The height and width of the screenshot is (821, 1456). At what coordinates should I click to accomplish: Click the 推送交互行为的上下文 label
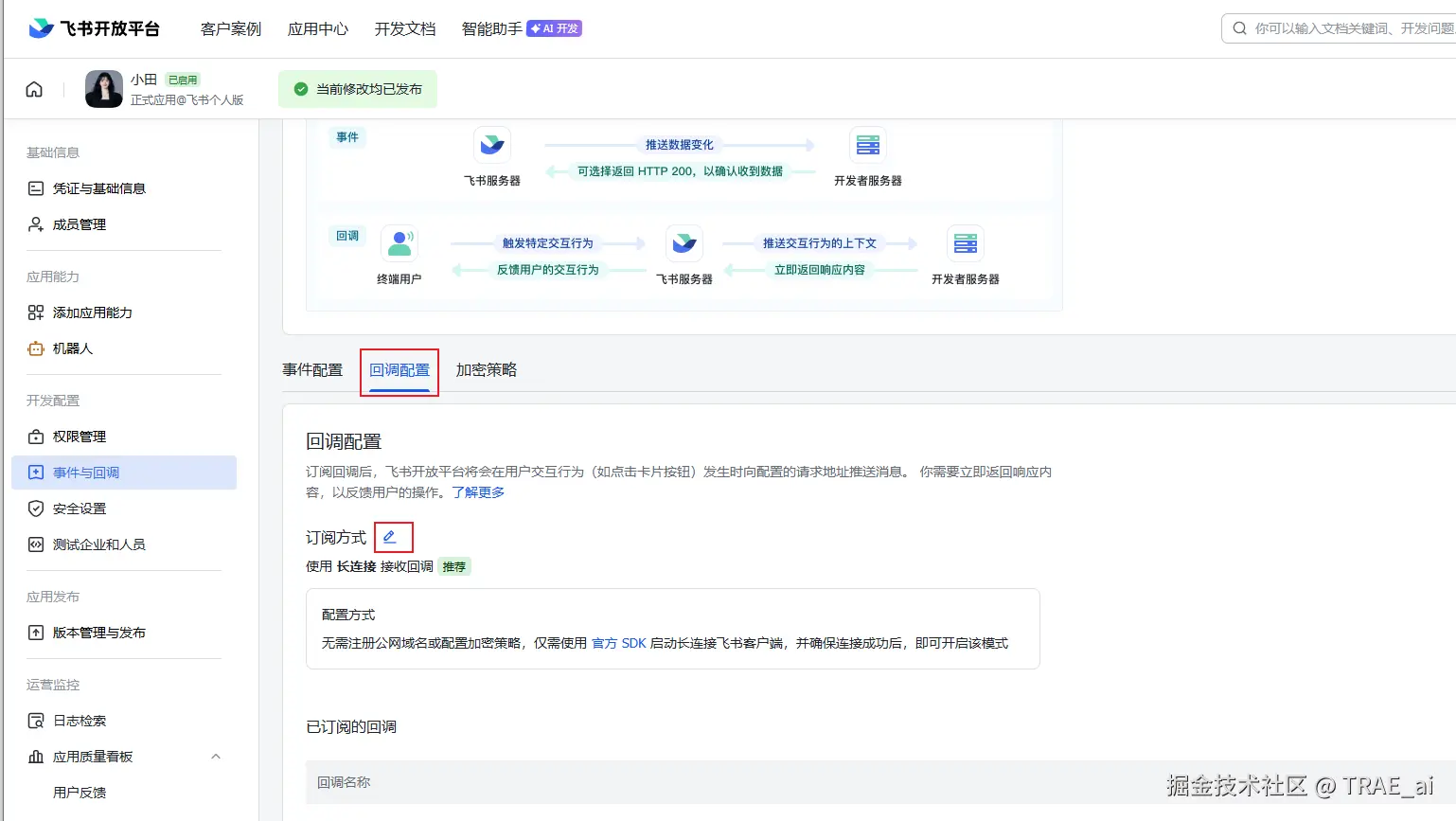[820, 243]
